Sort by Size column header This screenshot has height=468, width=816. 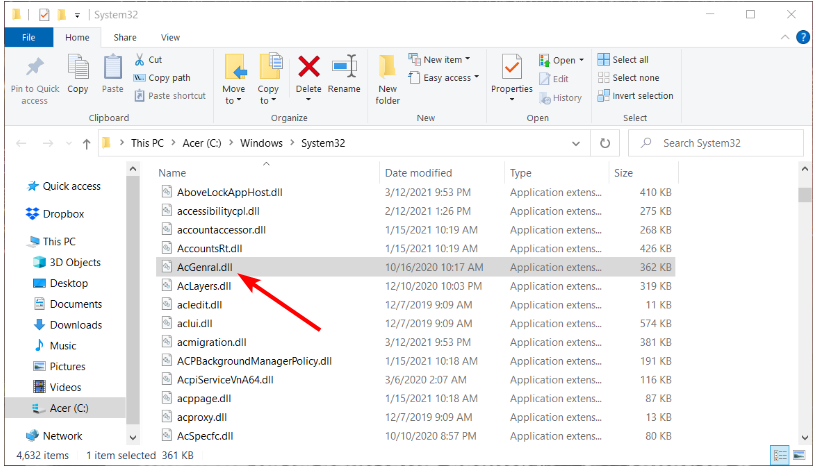click(623, 173)
